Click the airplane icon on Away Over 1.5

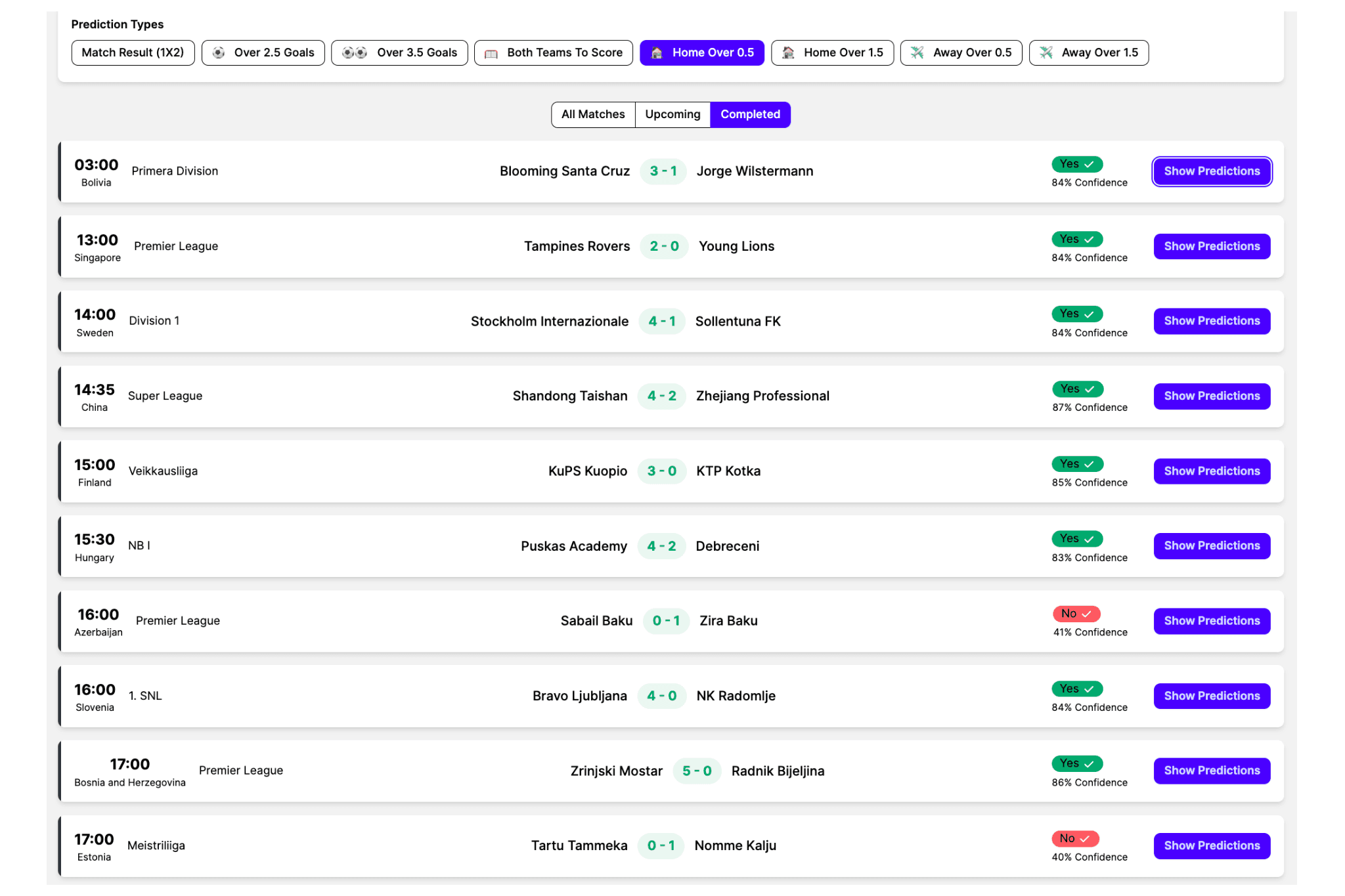1046,53
